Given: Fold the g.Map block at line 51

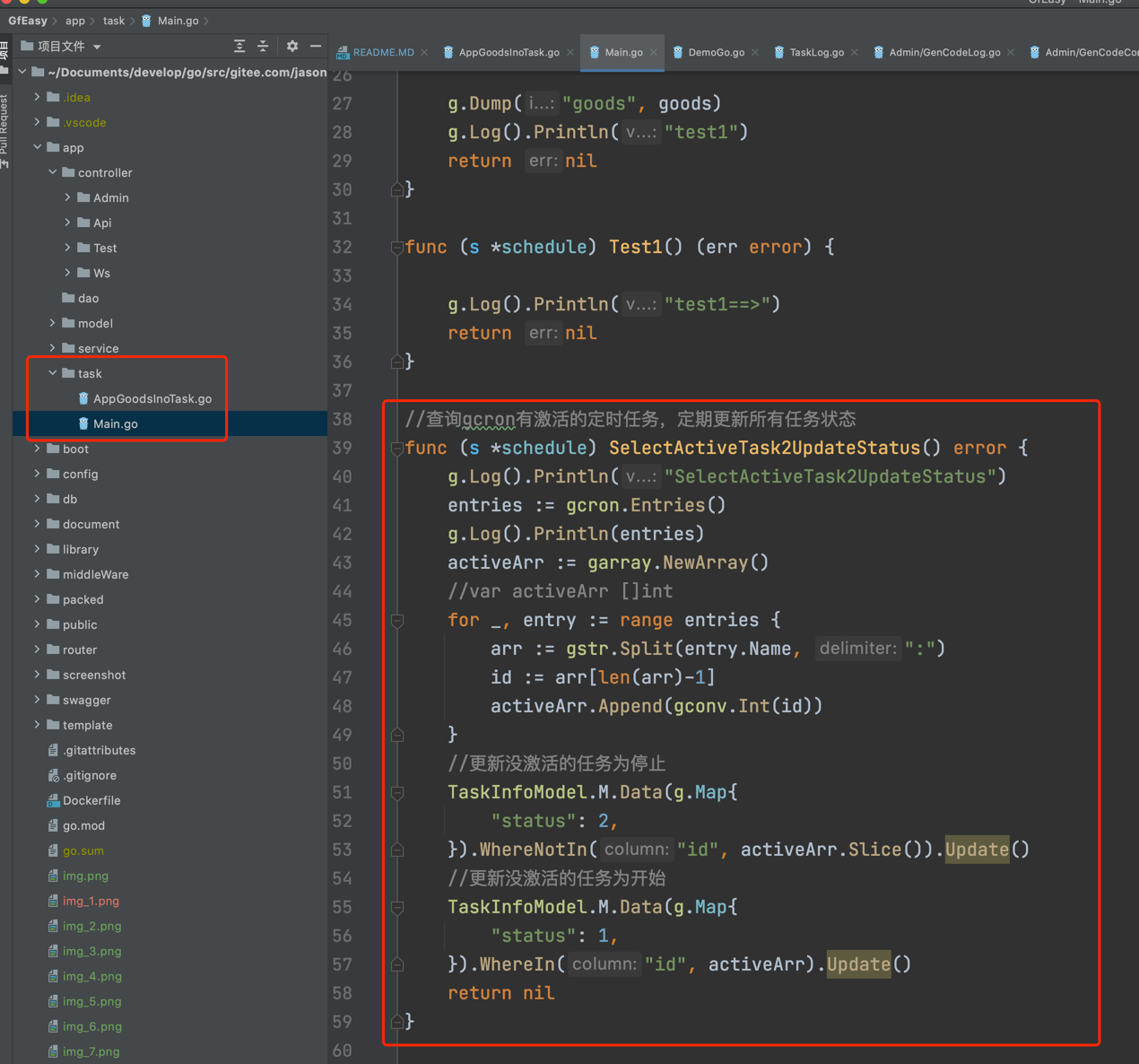Looking at the screenshot, I should (397, 793).
